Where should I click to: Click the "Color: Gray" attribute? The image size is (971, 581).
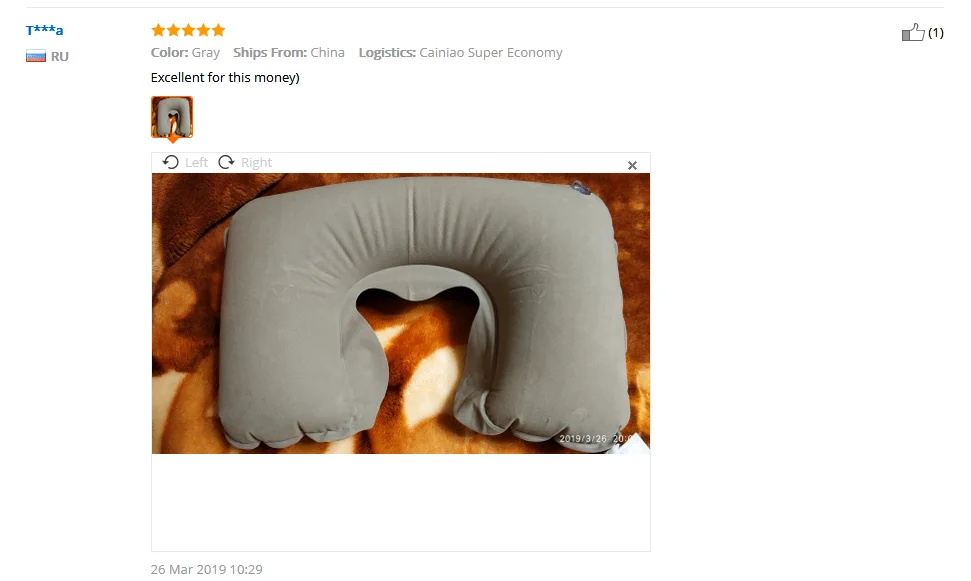185,53
